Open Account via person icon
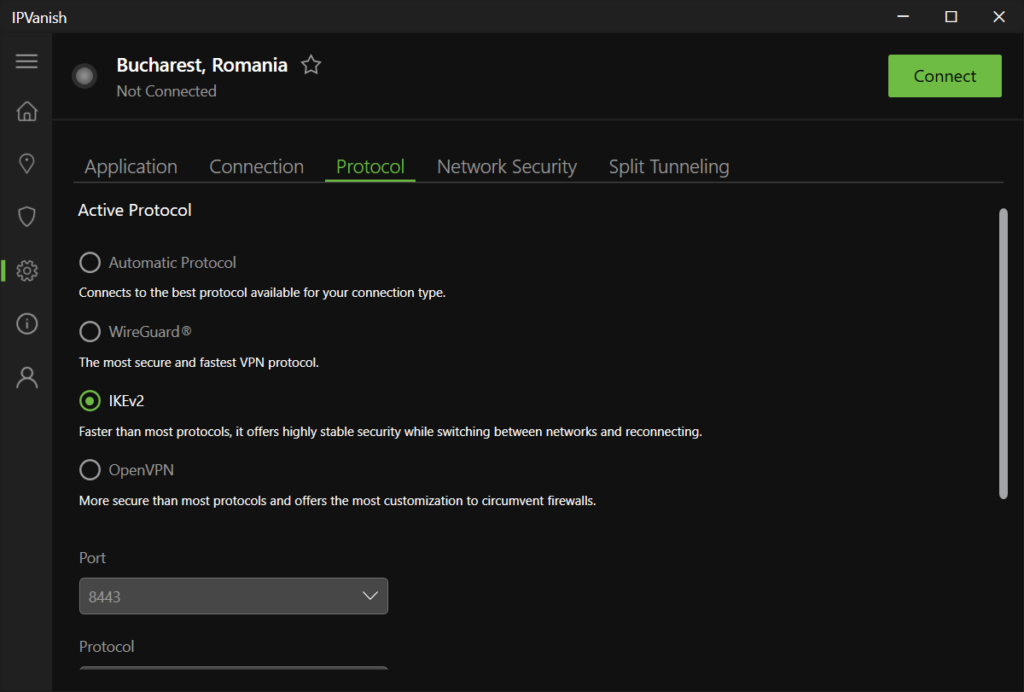Screen dimensions: 1024x692 27,377
